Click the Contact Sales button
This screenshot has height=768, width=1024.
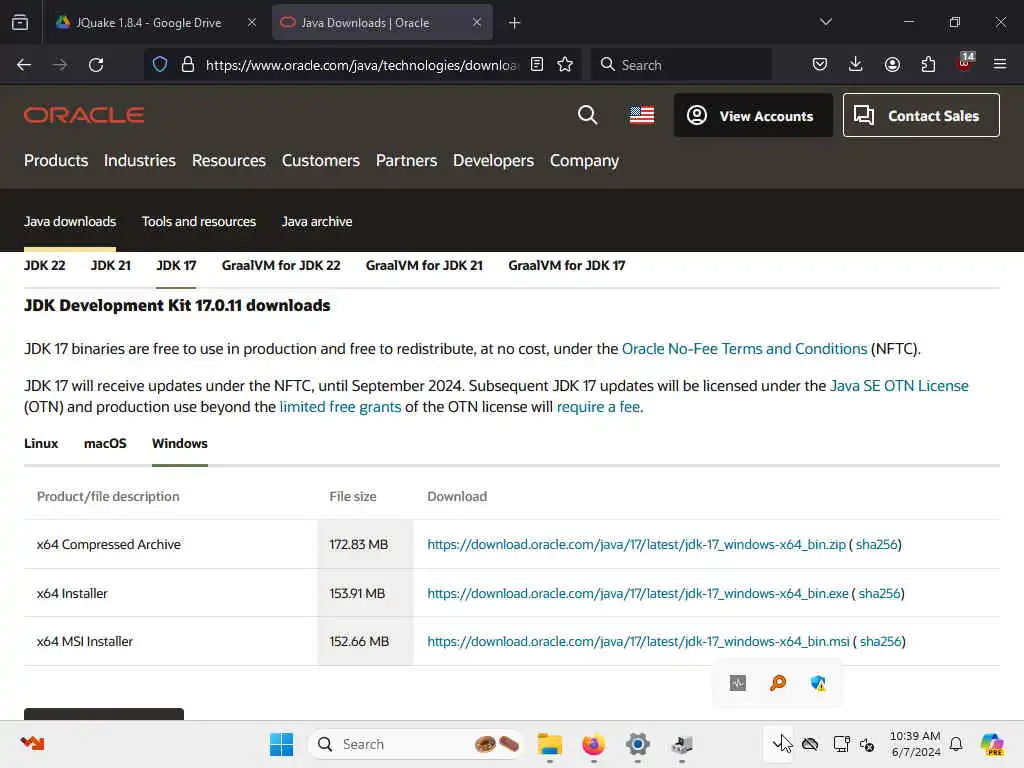(921, 116)
